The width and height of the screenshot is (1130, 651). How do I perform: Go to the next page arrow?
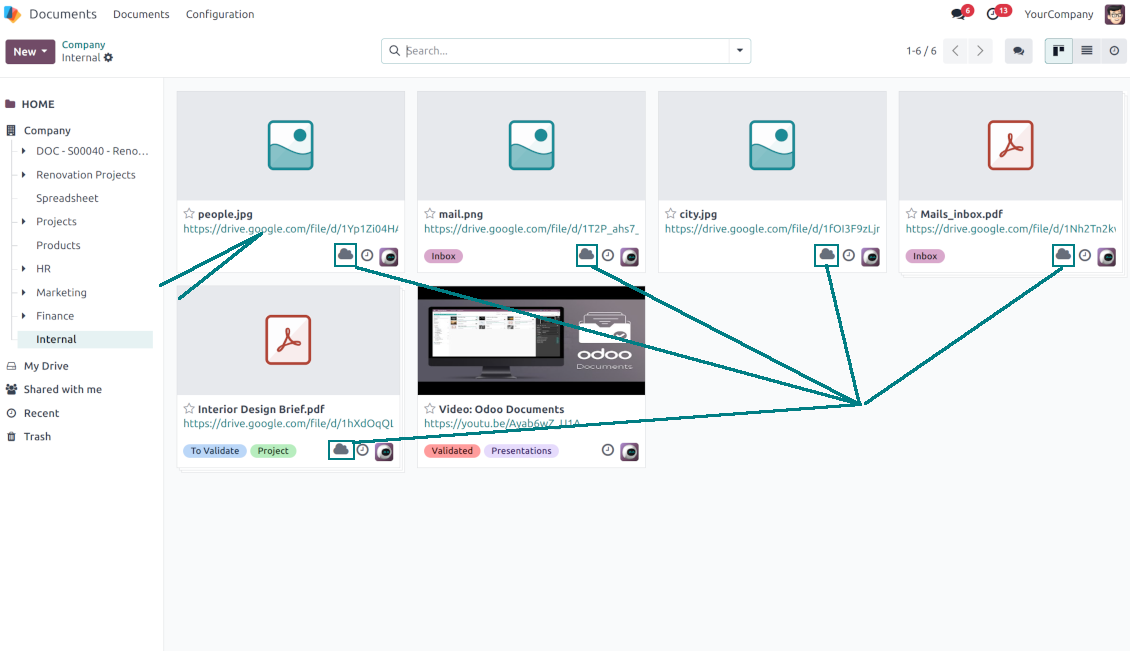coord(980,50)
